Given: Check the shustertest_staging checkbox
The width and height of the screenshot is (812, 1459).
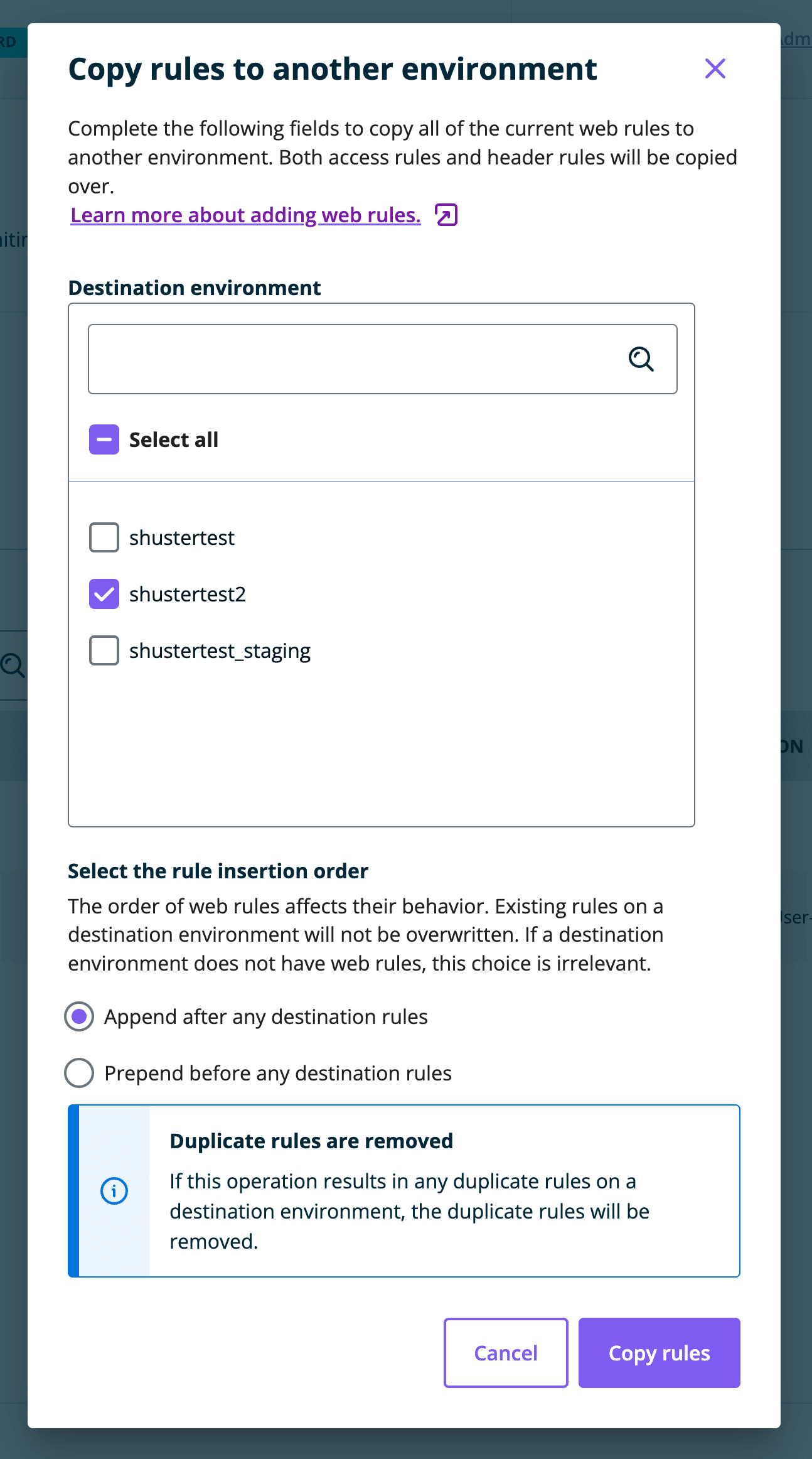Looking at the screenshot, I should [104, 650].
